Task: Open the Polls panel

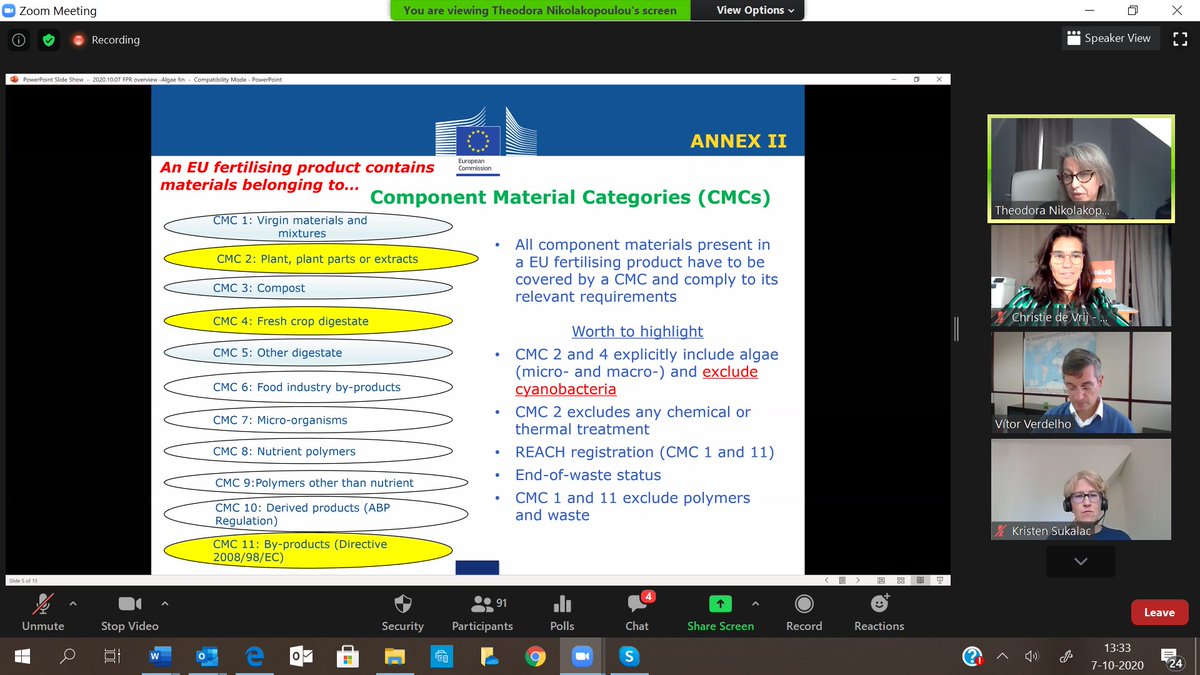Action: (x=561, y=612)
